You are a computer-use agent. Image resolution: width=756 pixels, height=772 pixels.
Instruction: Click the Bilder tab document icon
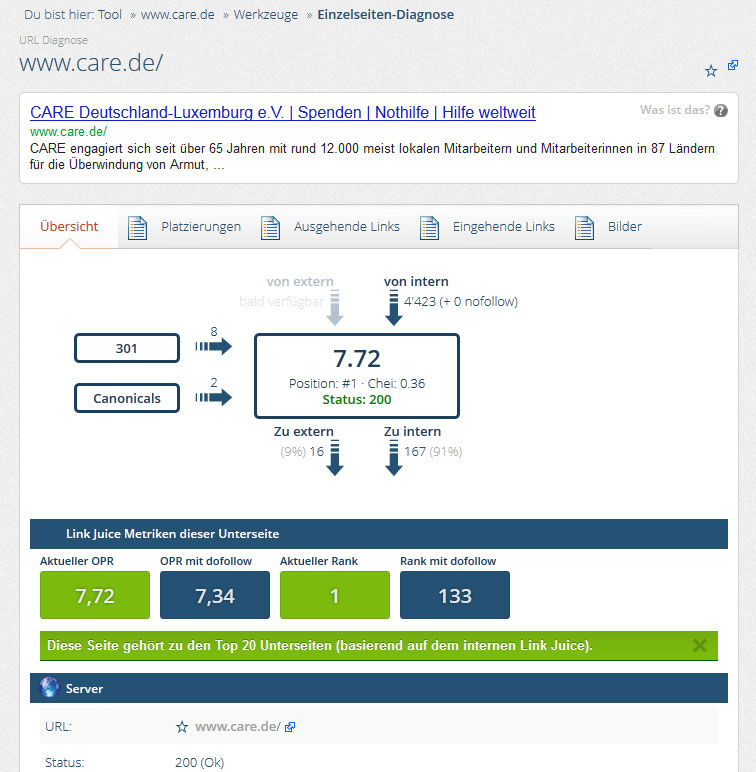pyautogui.click(x=584, y=228)
